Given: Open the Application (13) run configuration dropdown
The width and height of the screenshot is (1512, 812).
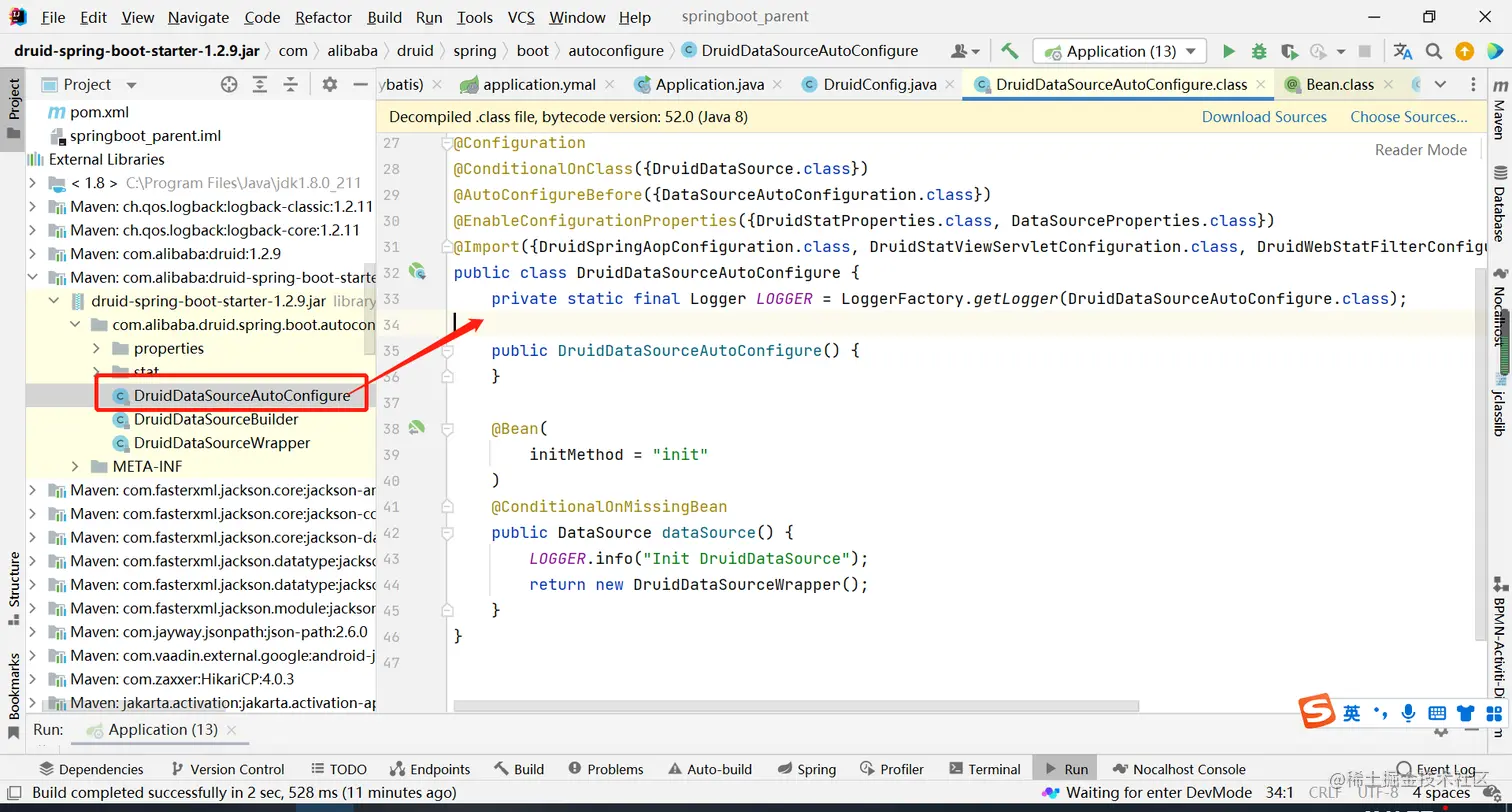Looking at the screenshot, I should (1119, 51).
